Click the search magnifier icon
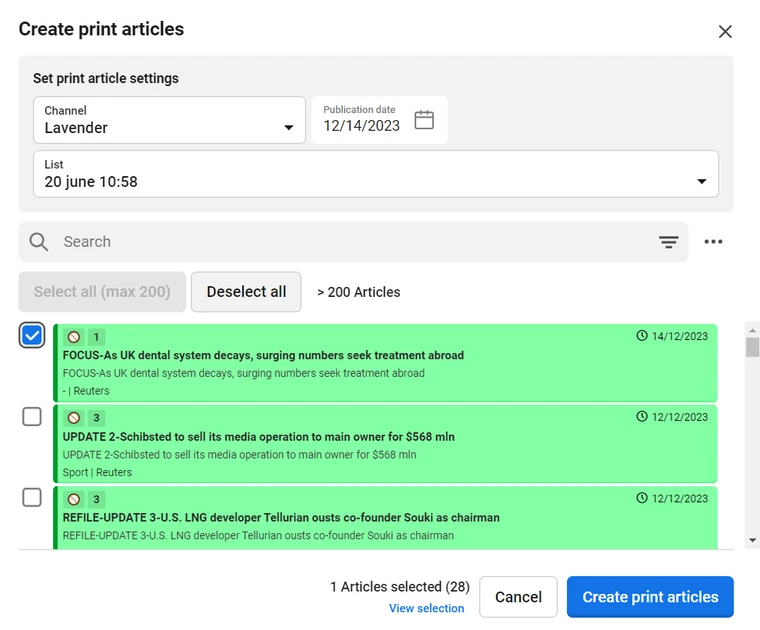Viewport: 760px width, 630px height. pos(39,242)
